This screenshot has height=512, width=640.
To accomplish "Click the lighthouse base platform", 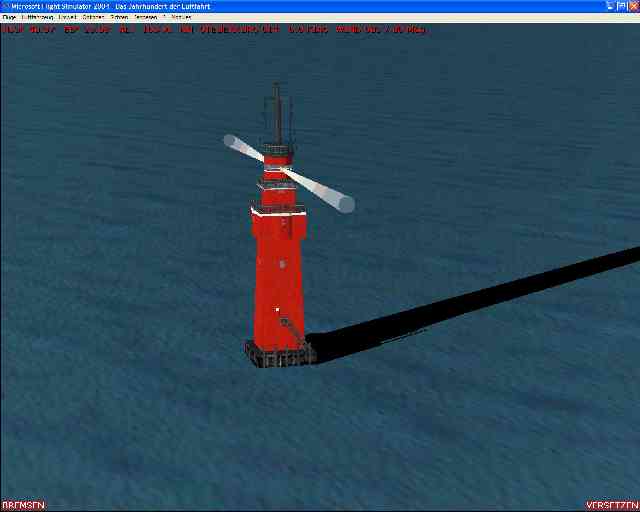I will pos(278,355).
